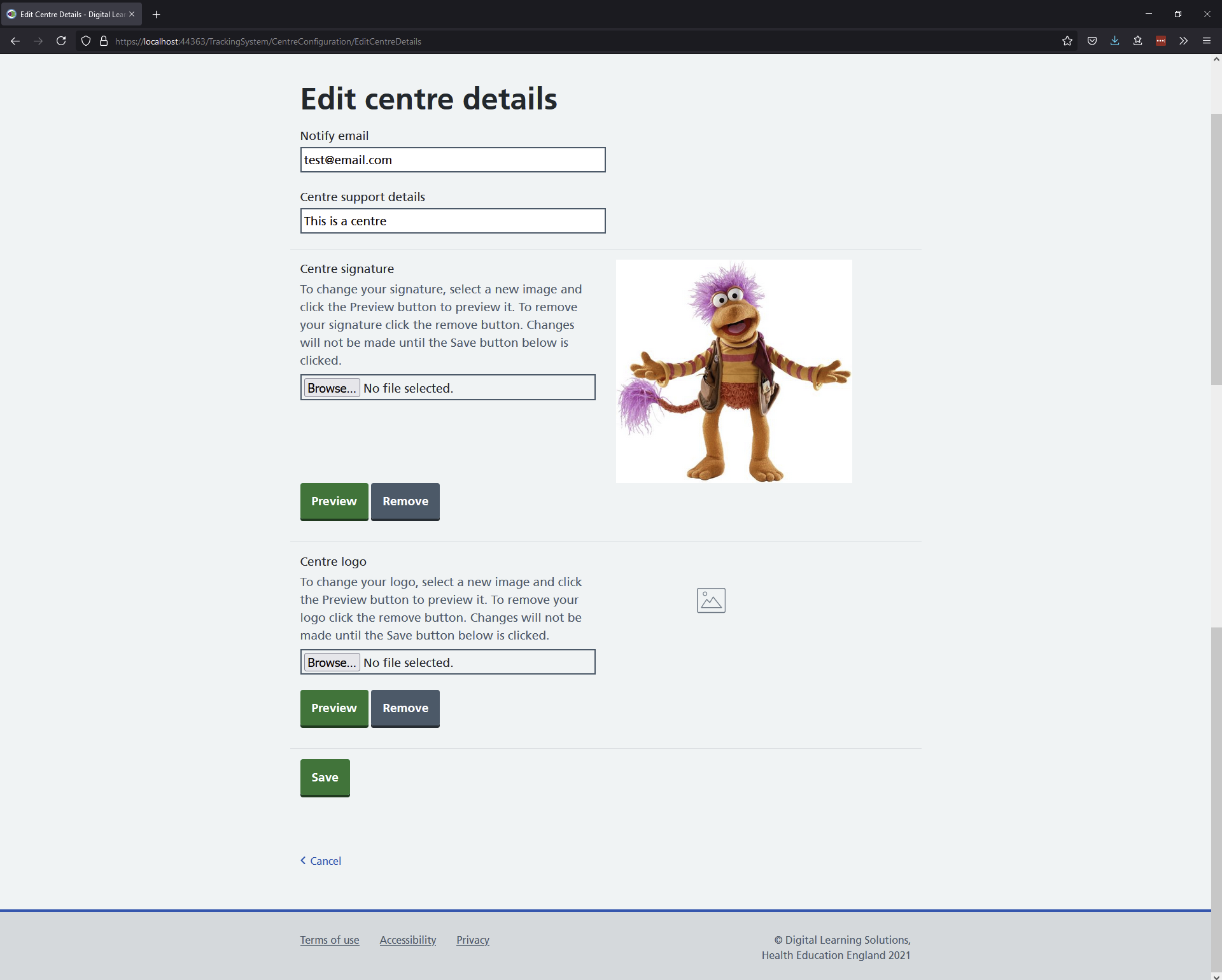Open the Firefox hamburger menu

click(1207, 41)
